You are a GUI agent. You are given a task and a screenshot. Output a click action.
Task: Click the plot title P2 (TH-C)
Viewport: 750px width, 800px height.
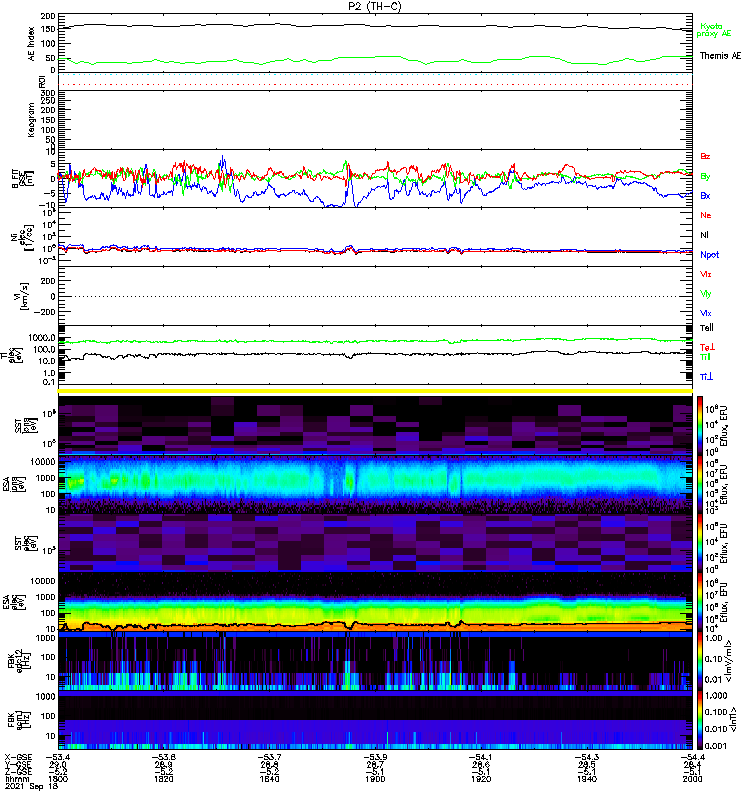tap(375, 6)
